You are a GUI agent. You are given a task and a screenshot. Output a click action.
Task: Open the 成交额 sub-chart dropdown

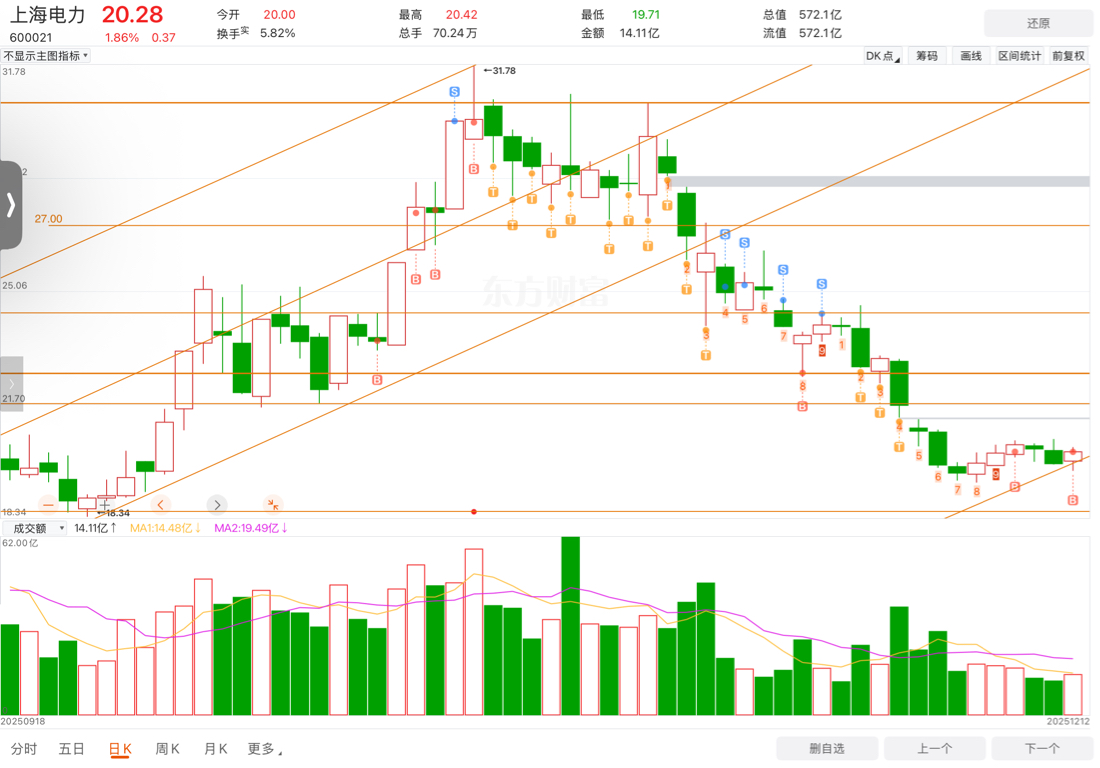point(34,528)
